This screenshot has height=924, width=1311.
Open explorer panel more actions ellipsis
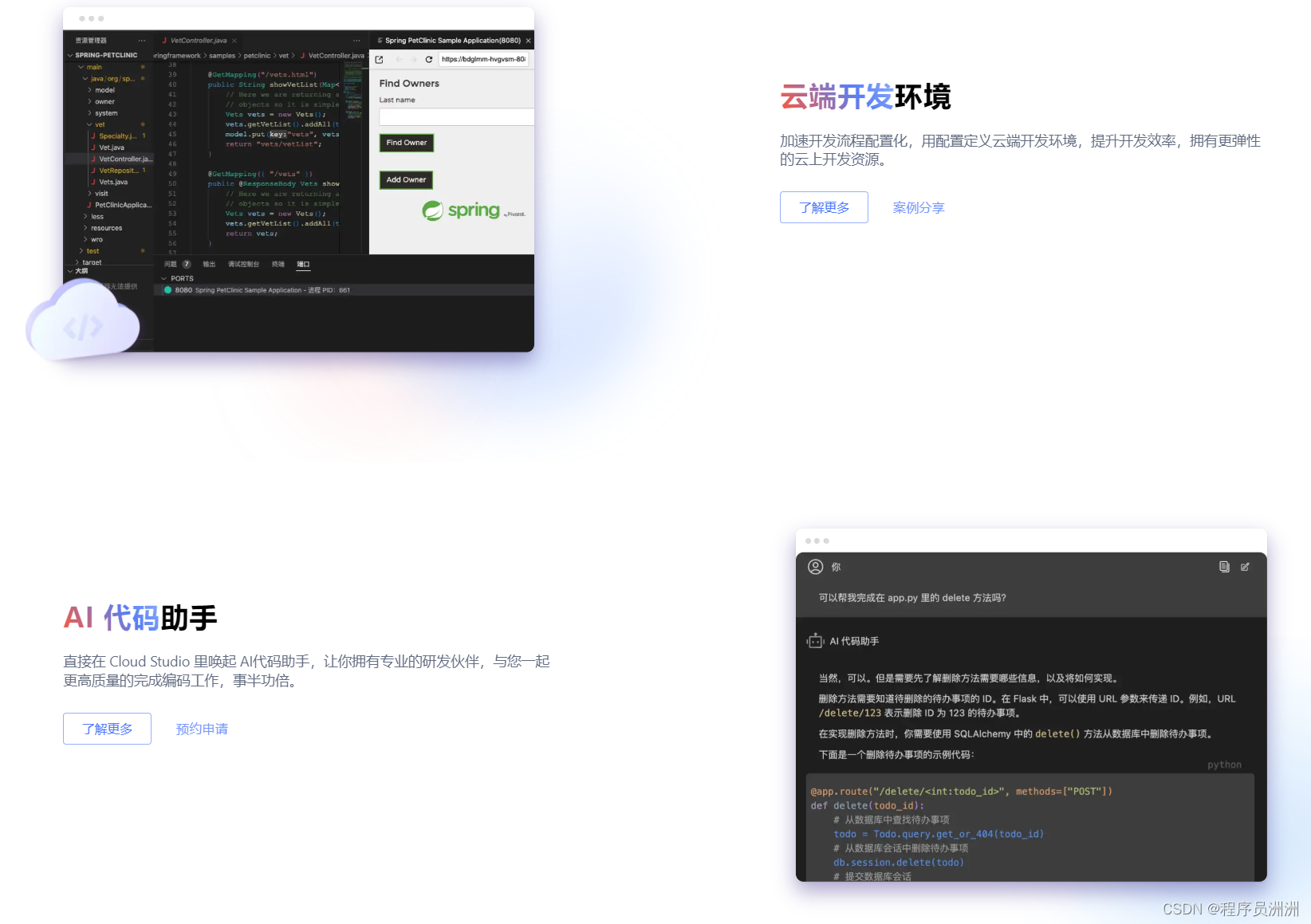coord(142,41)
